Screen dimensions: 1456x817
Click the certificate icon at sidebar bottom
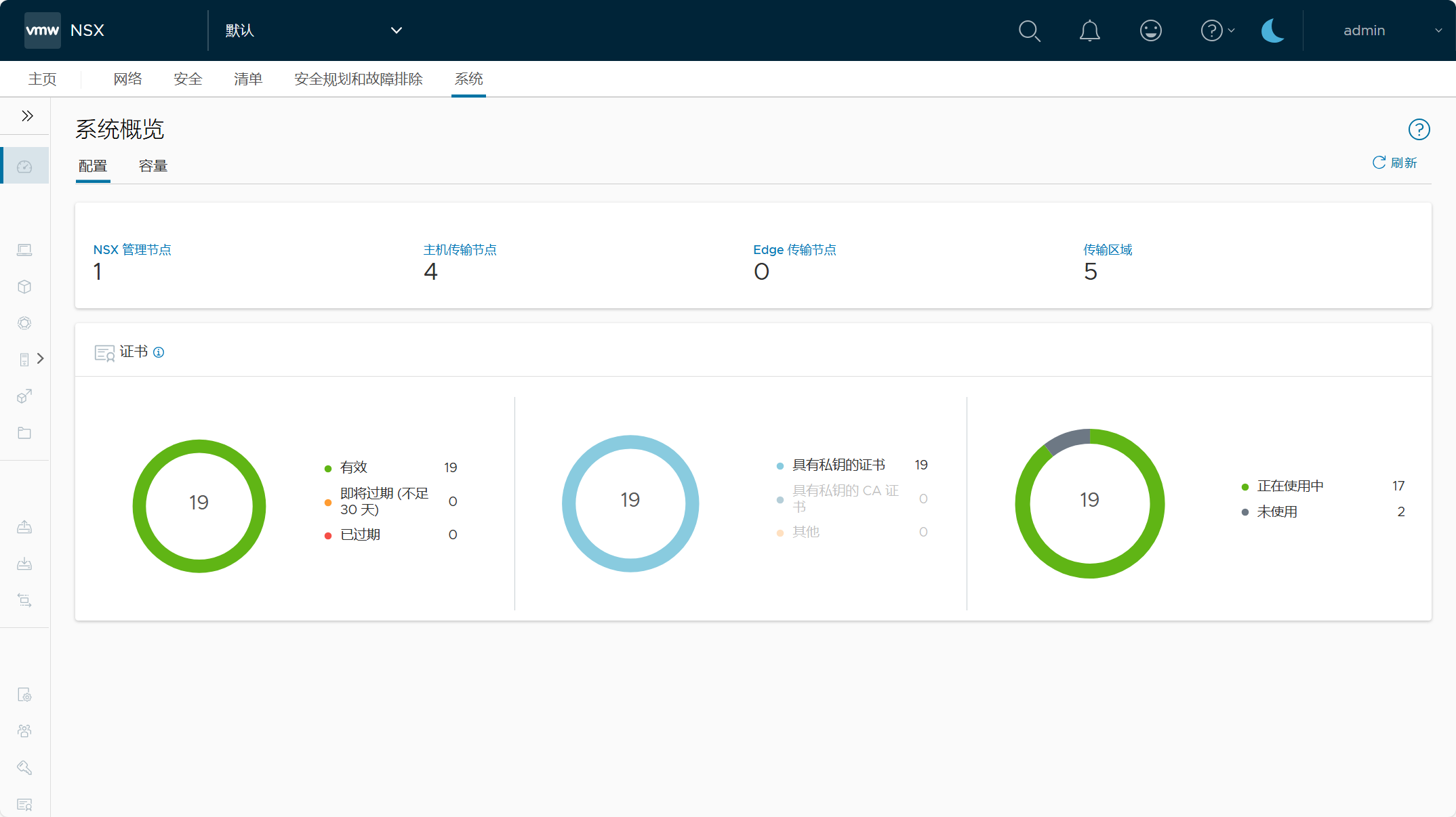[24, 804]
